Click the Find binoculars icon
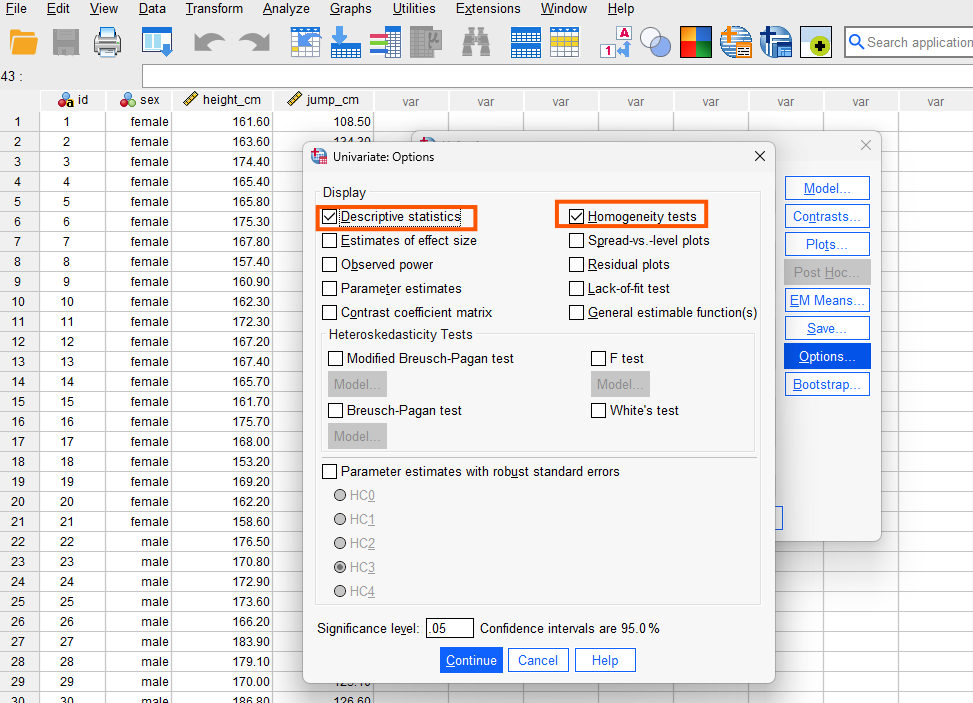This screenshot has height=703, width=973. (476, 42)
